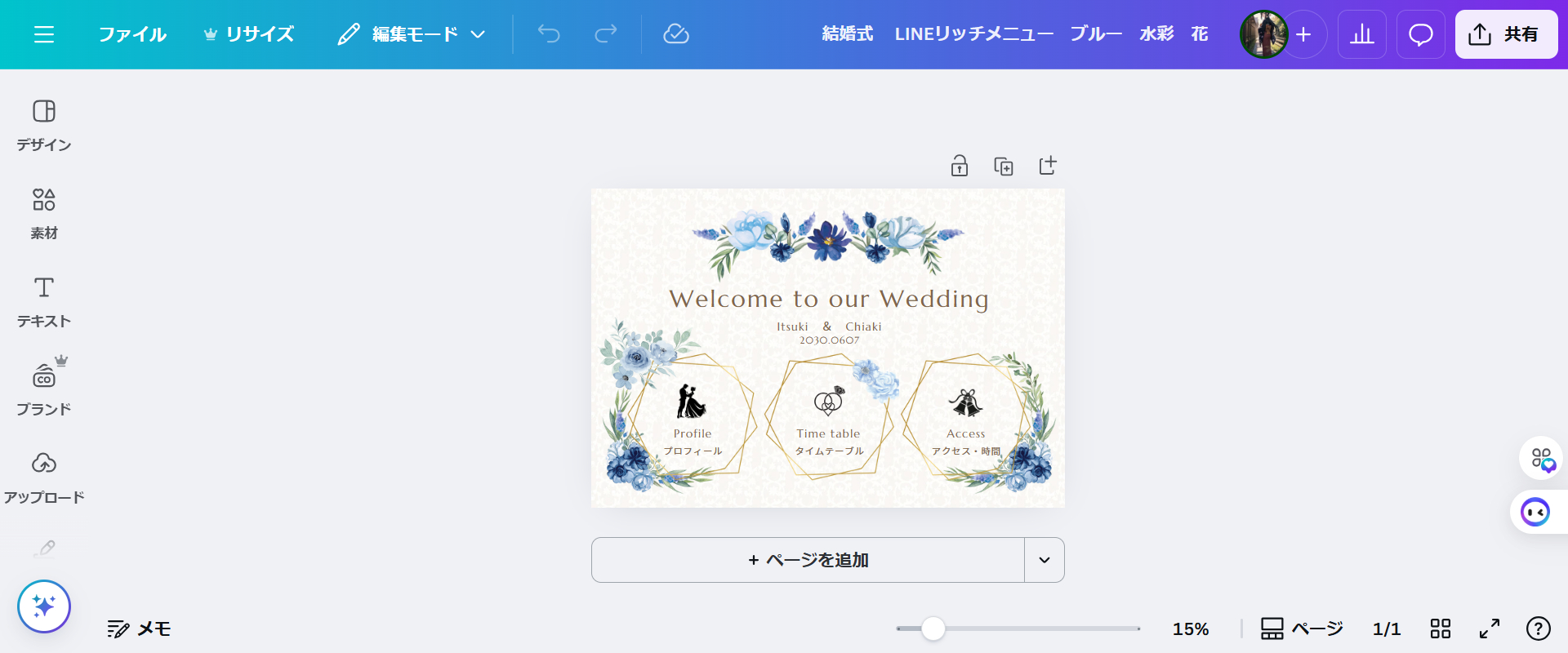Open the 15% zoom level menu
1568x653 pixels.
pos(1191,629)
